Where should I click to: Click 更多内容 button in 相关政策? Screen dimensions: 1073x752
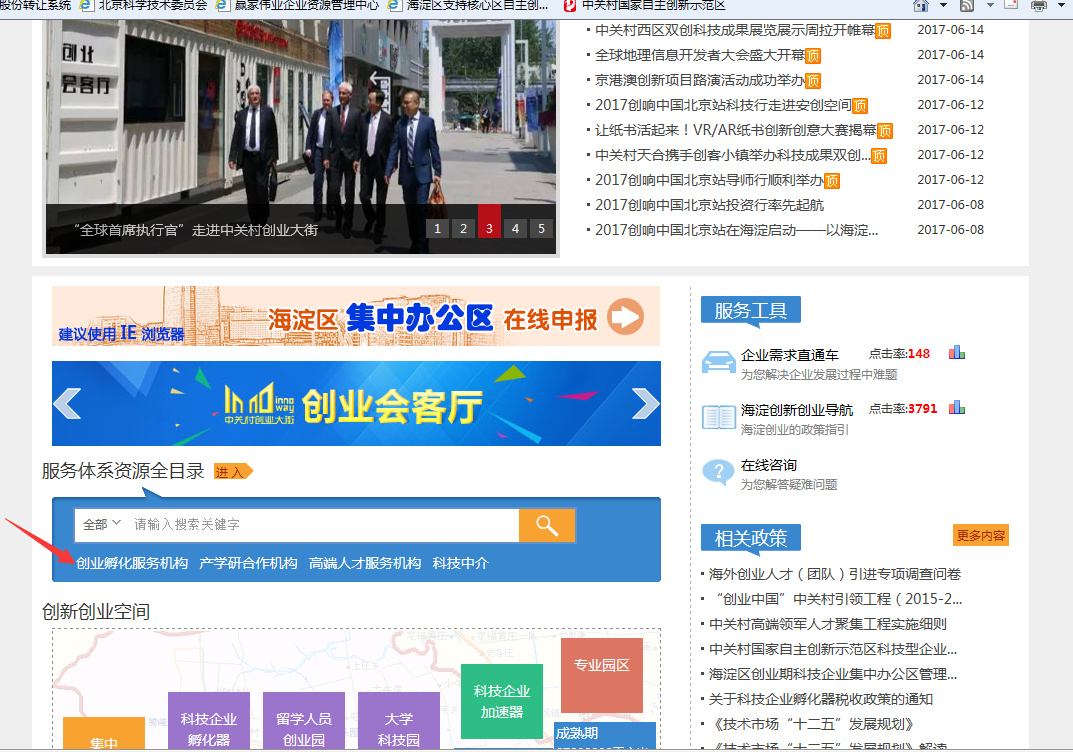tap(981, 535)
